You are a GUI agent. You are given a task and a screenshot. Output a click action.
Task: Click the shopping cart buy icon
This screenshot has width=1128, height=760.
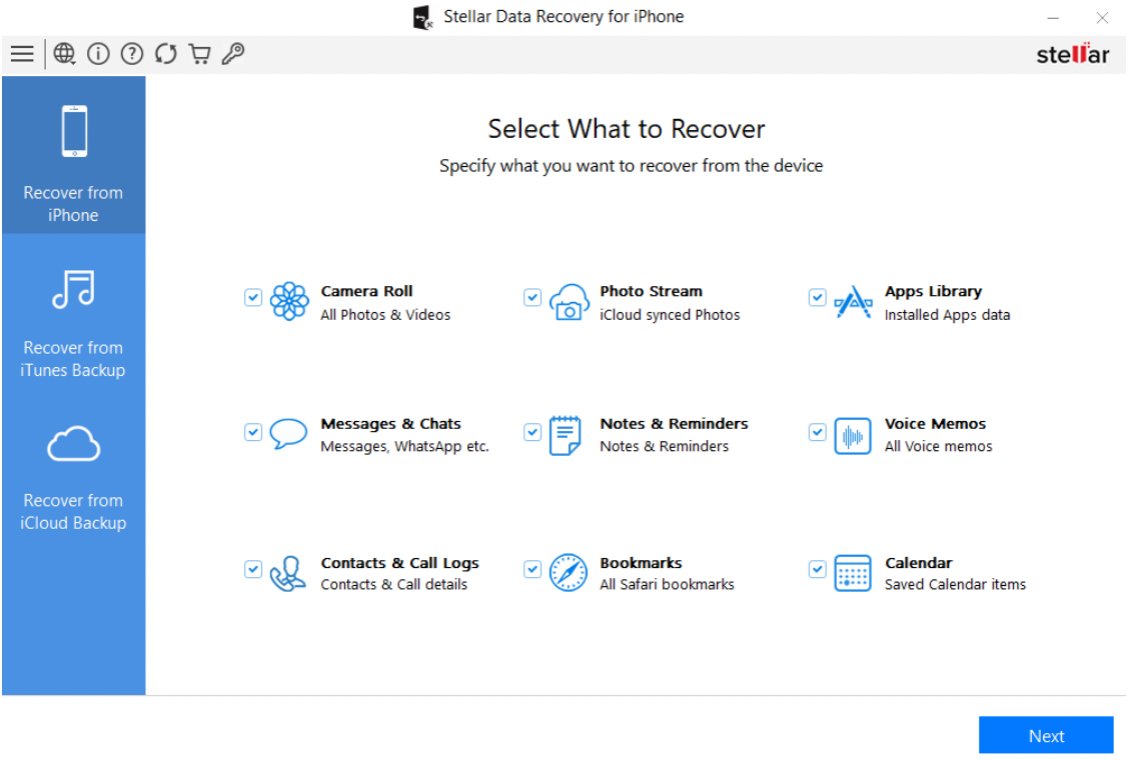coord(200,54)
